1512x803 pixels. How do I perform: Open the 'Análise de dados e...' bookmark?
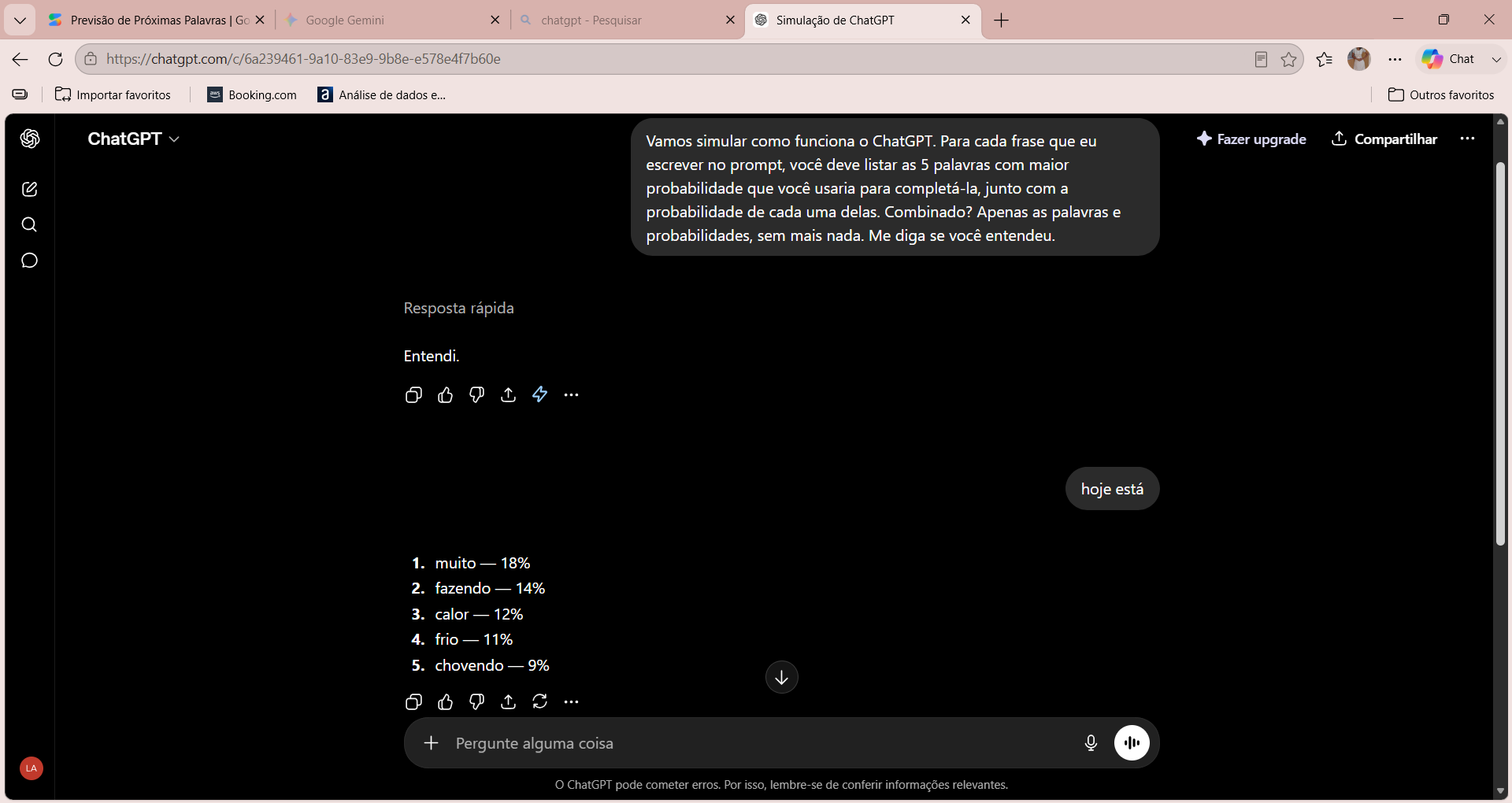[382, 94]
